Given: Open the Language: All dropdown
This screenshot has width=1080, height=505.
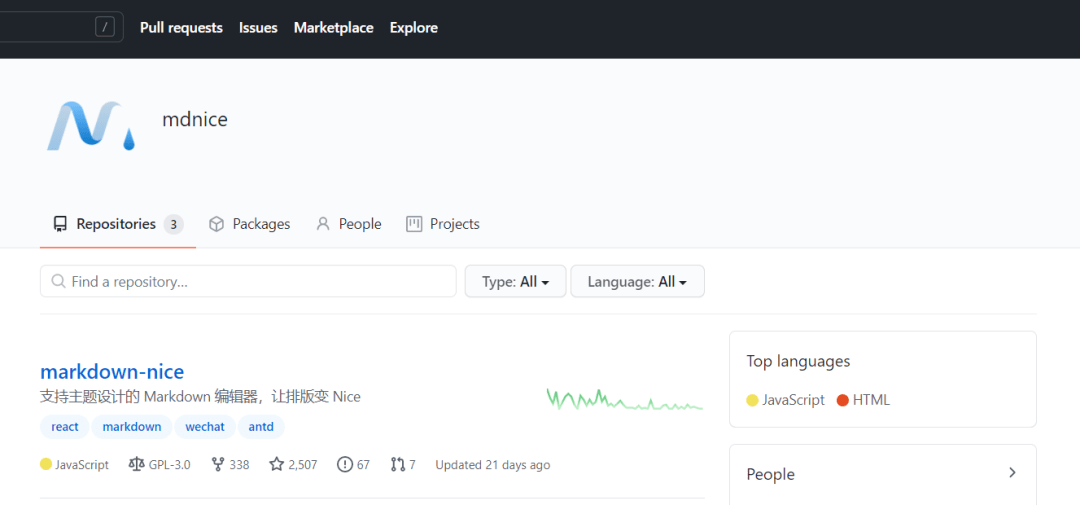Looking at the screenshot, I should point(637,282).
